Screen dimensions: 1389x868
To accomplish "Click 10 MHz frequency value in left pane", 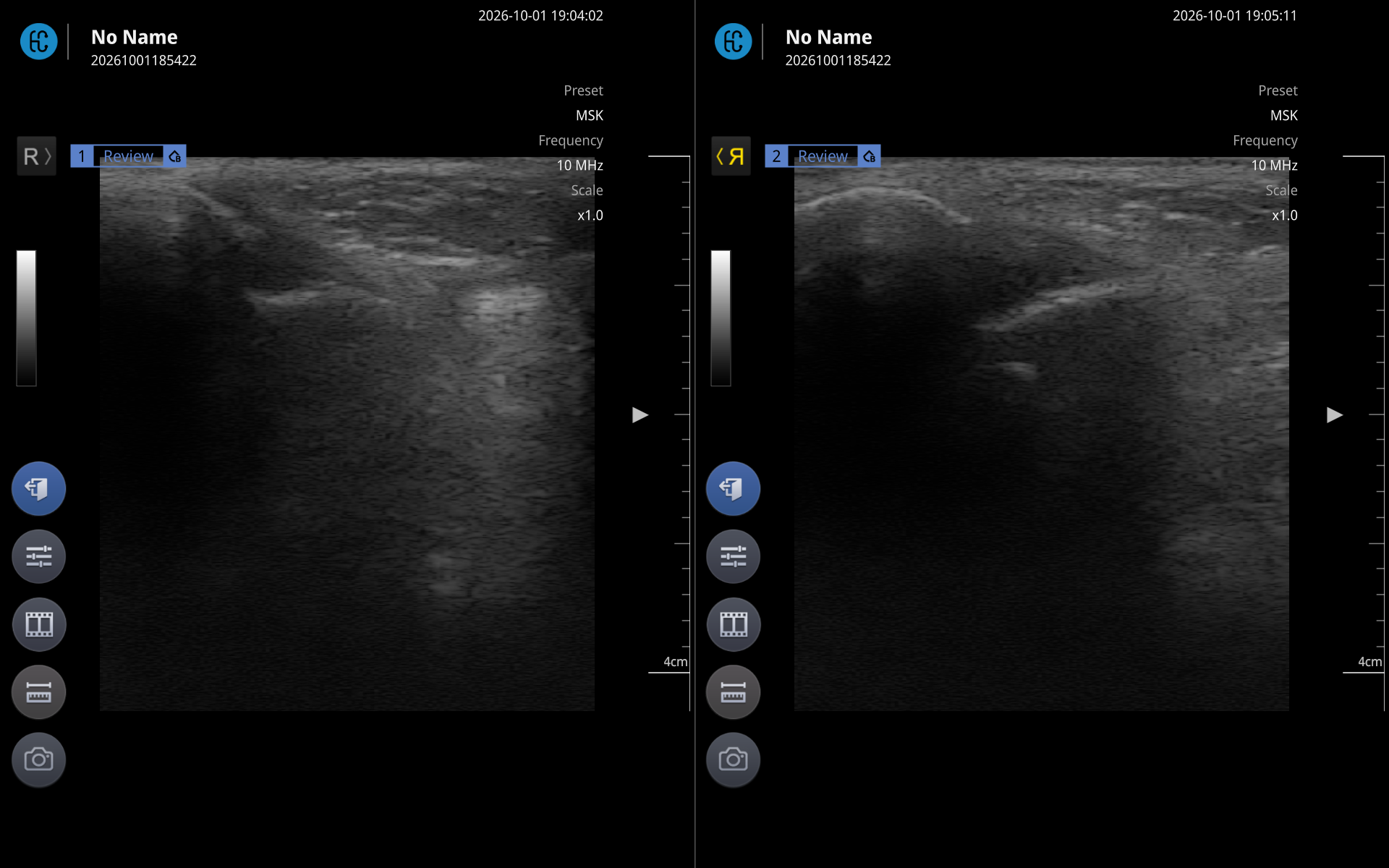I will coord(579,166).
